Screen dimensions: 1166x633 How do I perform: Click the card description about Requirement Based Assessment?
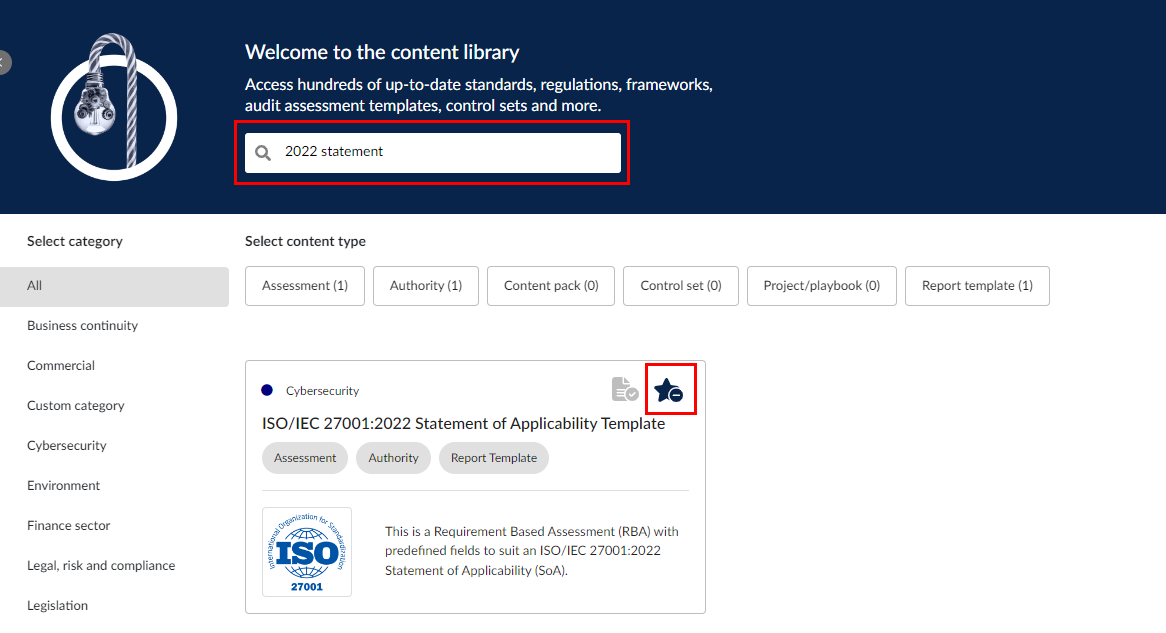532,551
